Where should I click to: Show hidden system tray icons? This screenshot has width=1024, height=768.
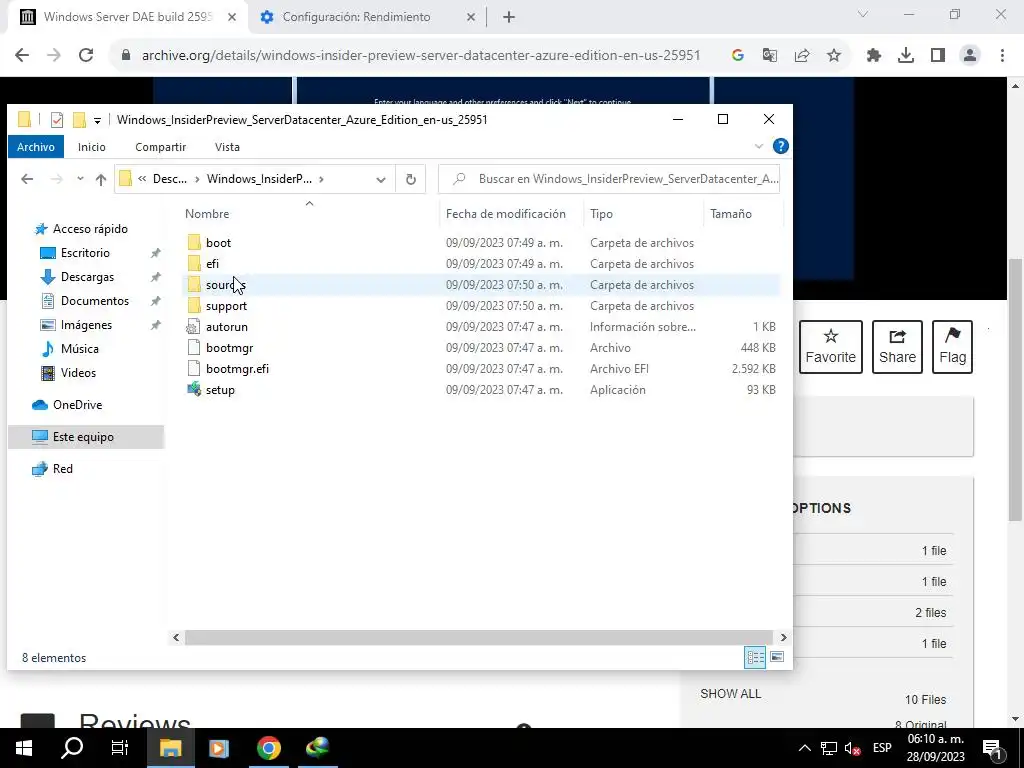tap(805, 749)
